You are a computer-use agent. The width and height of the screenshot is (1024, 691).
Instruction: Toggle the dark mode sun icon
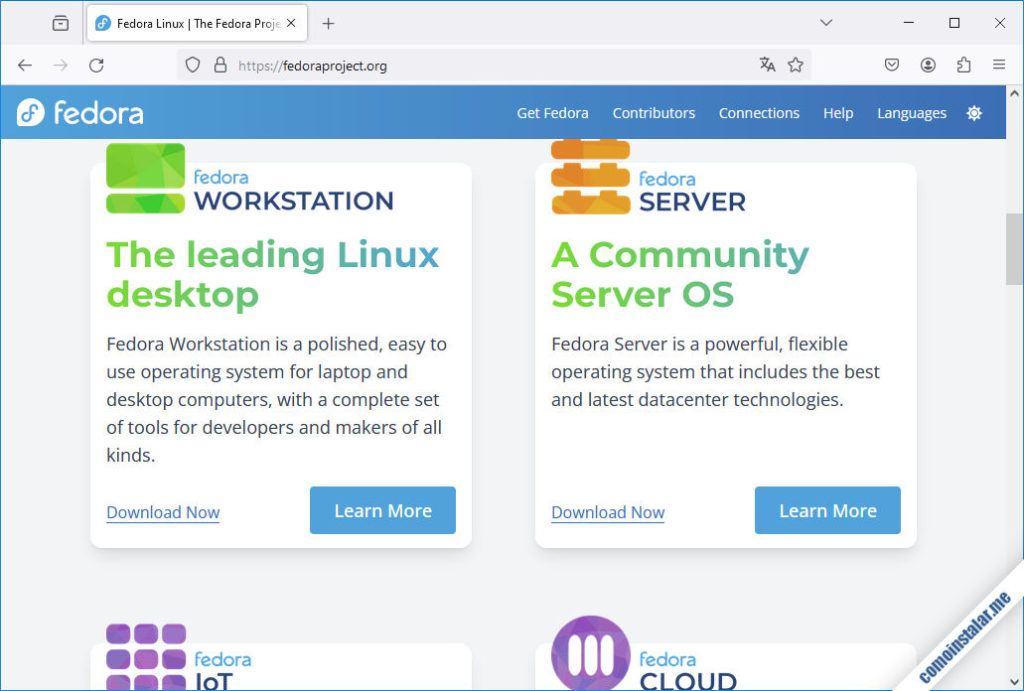[974, 113]
